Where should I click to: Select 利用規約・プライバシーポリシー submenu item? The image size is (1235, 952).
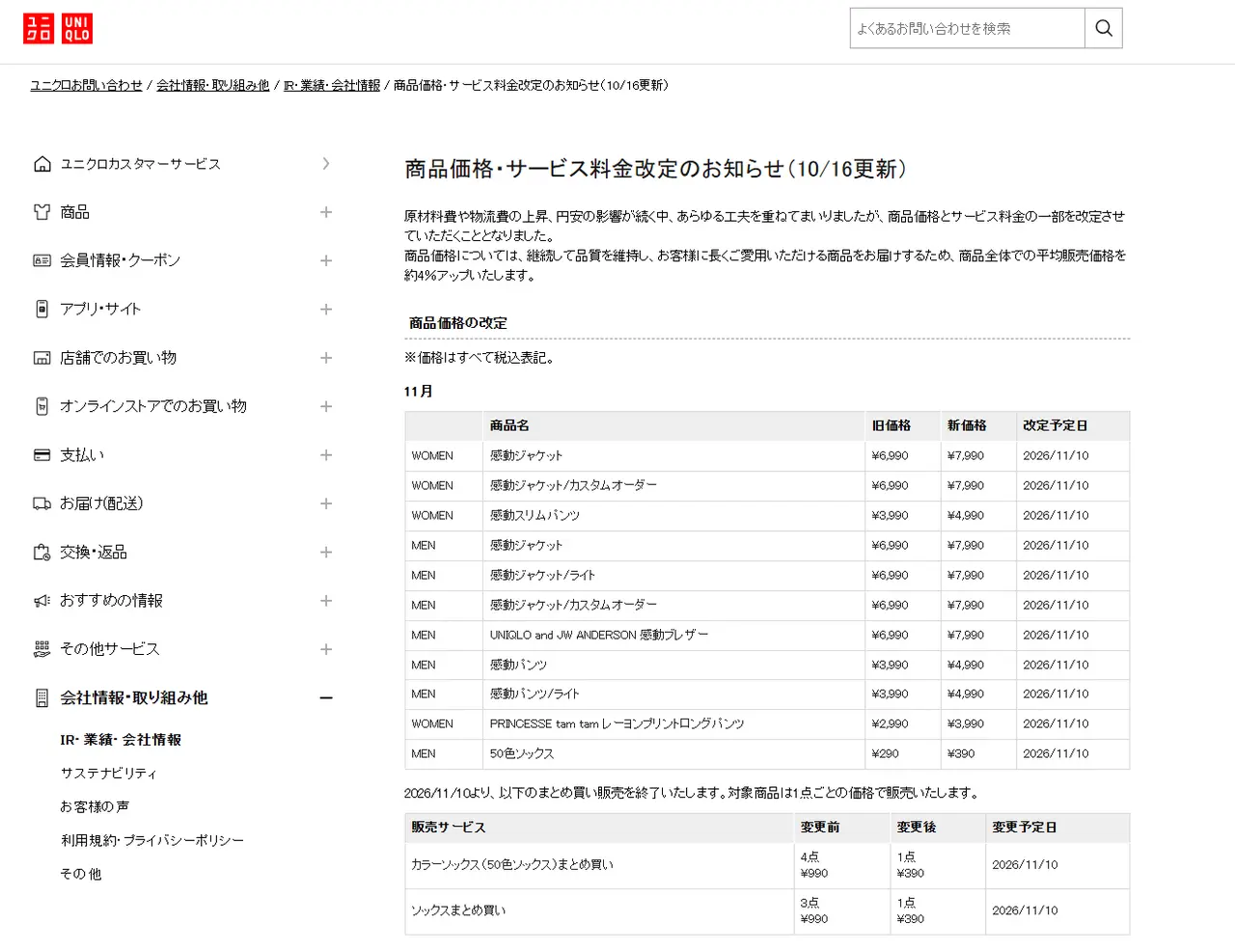coord(152,840)
